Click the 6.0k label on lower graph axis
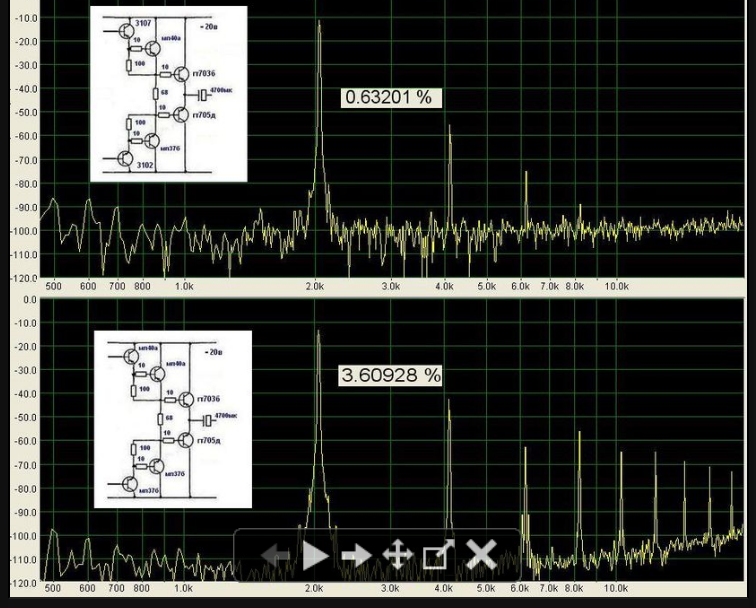756x608 pixels. click(x=520, y=588)
